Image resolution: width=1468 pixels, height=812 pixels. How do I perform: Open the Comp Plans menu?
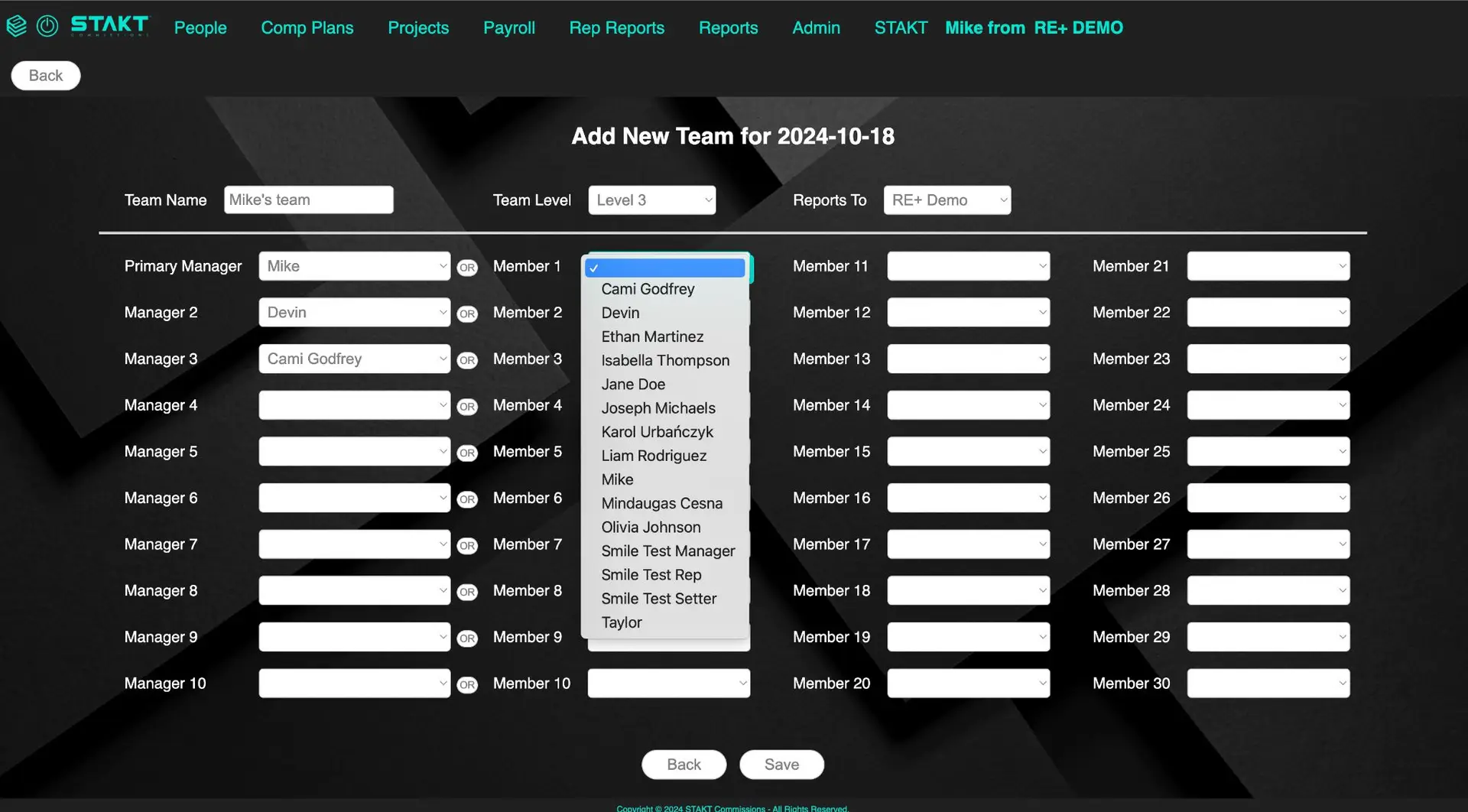click(307, 28)
